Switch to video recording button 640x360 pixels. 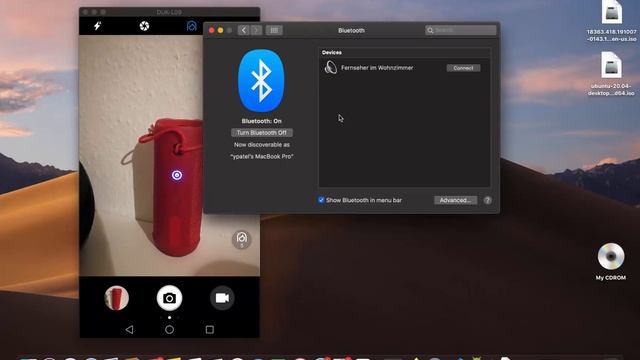pos(222,298)
